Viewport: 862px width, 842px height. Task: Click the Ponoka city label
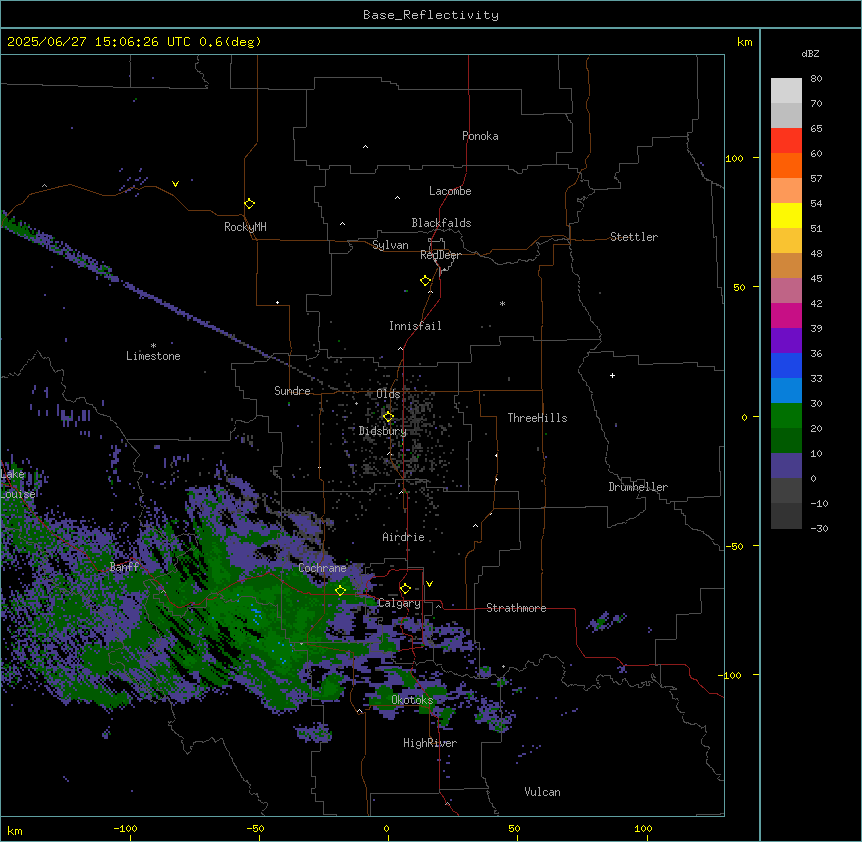pyautogui.click(x=480, y=136)
